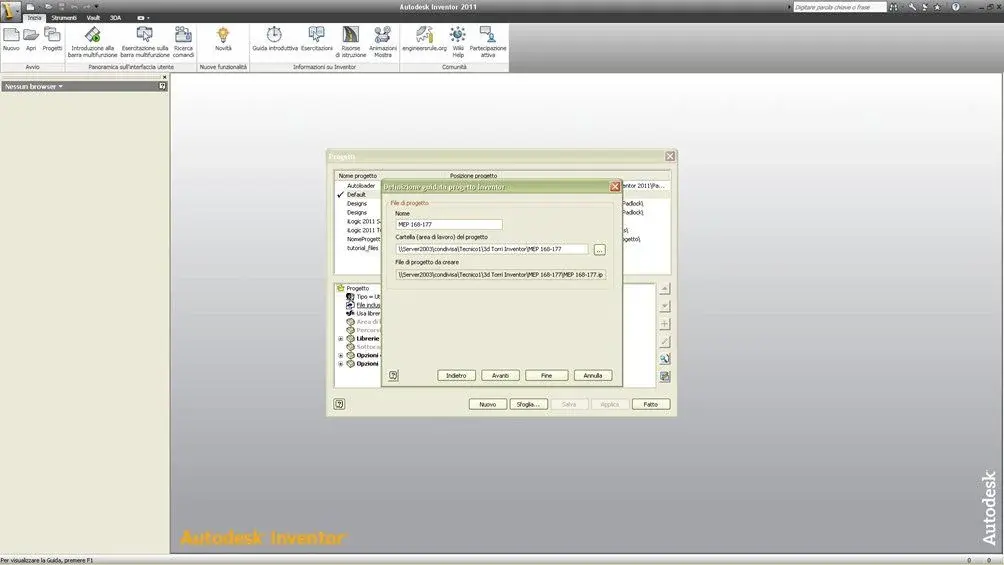Click the move up arrow in Progetti dialog
This screenshot has height=565, width=1004.
point(665,289)
